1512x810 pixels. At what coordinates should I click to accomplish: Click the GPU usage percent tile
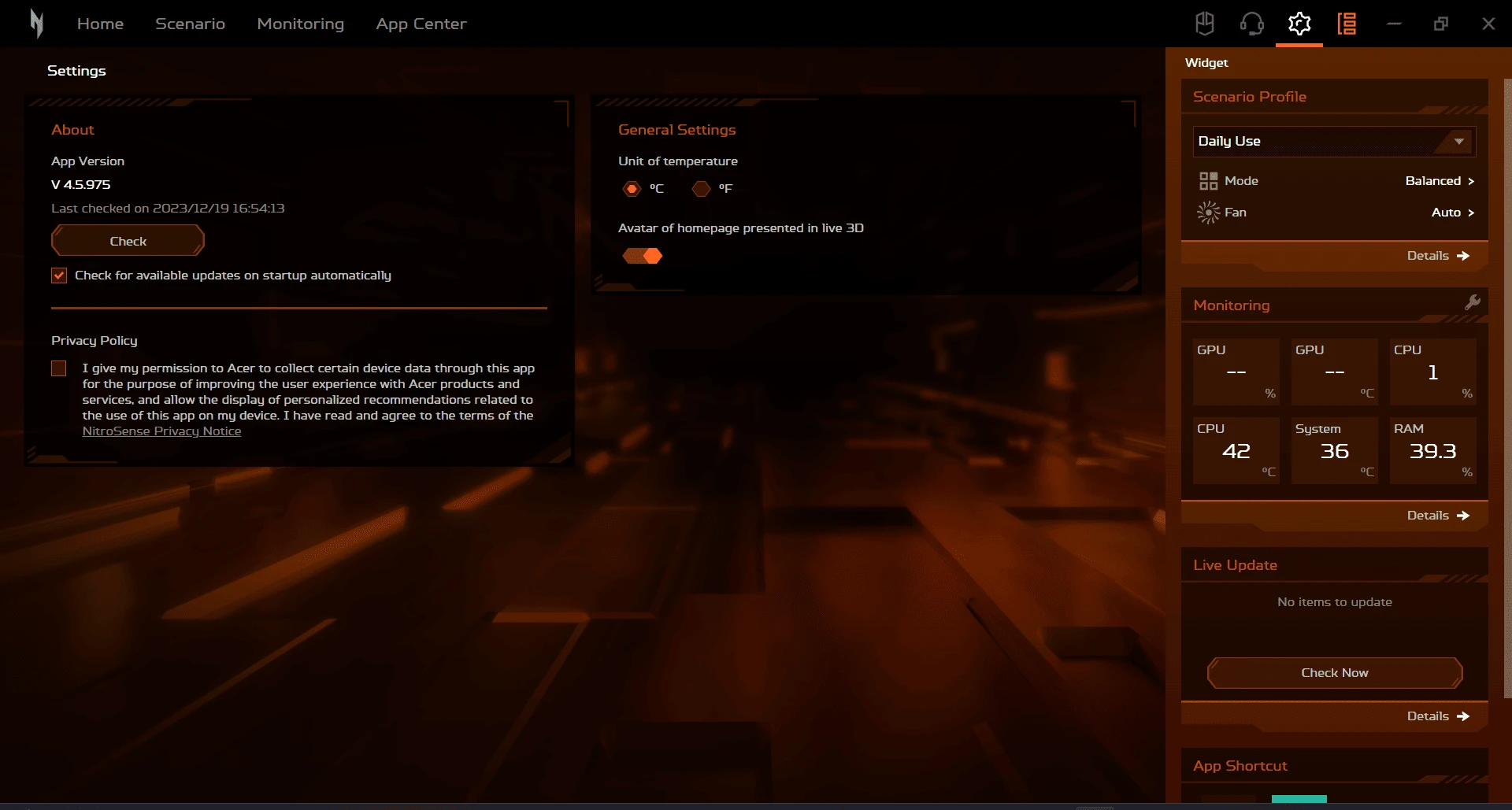[1236, 372]
